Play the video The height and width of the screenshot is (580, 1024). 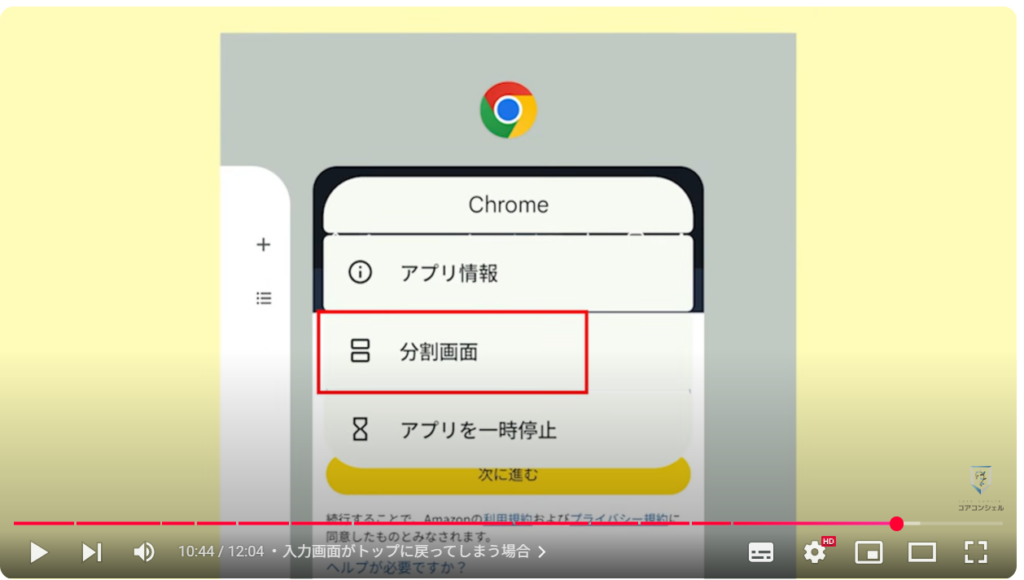point(39,553)
